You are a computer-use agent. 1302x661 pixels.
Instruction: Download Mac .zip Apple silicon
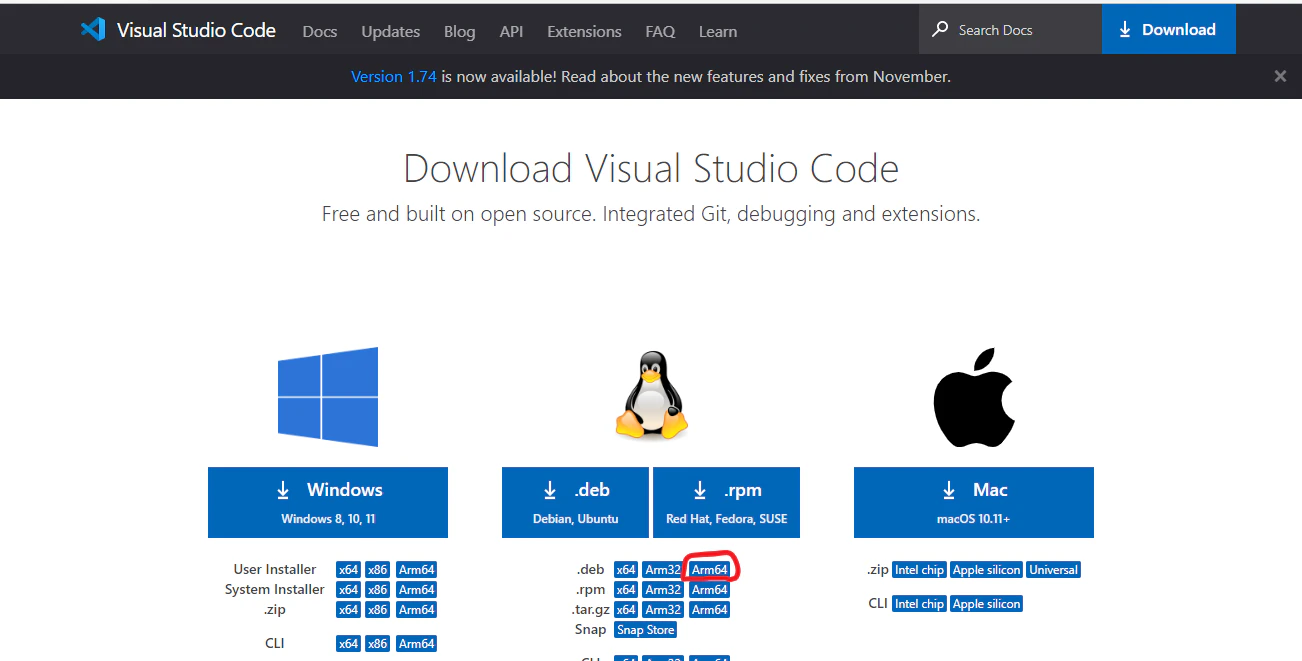tap(987, 570)
